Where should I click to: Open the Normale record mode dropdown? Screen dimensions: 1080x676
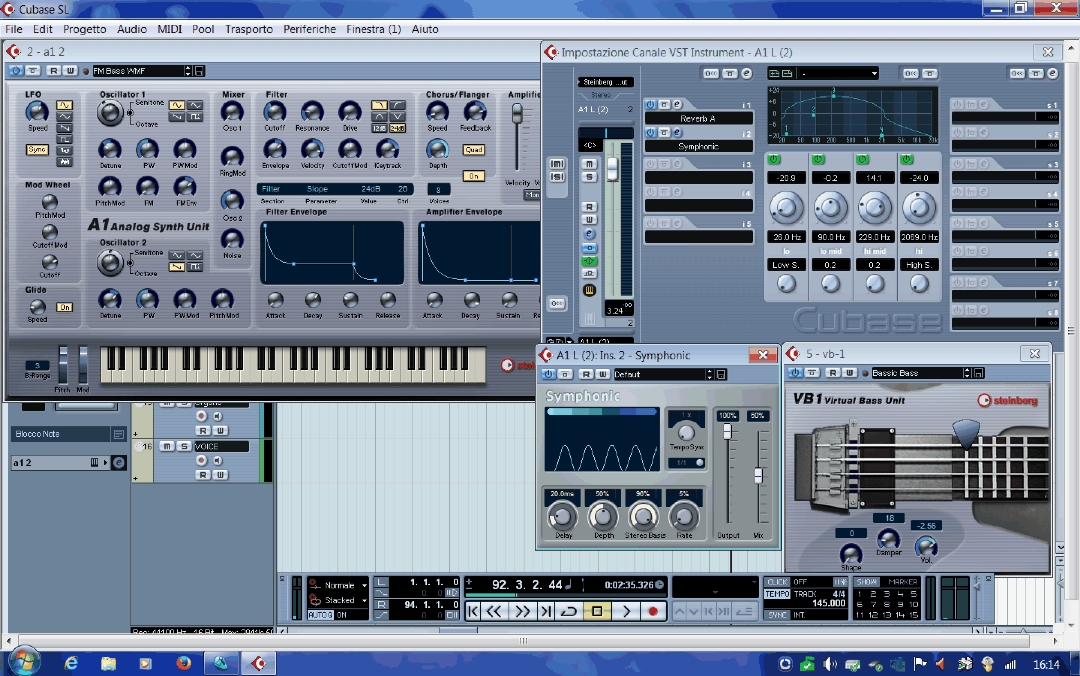click(x=338, y=585)
